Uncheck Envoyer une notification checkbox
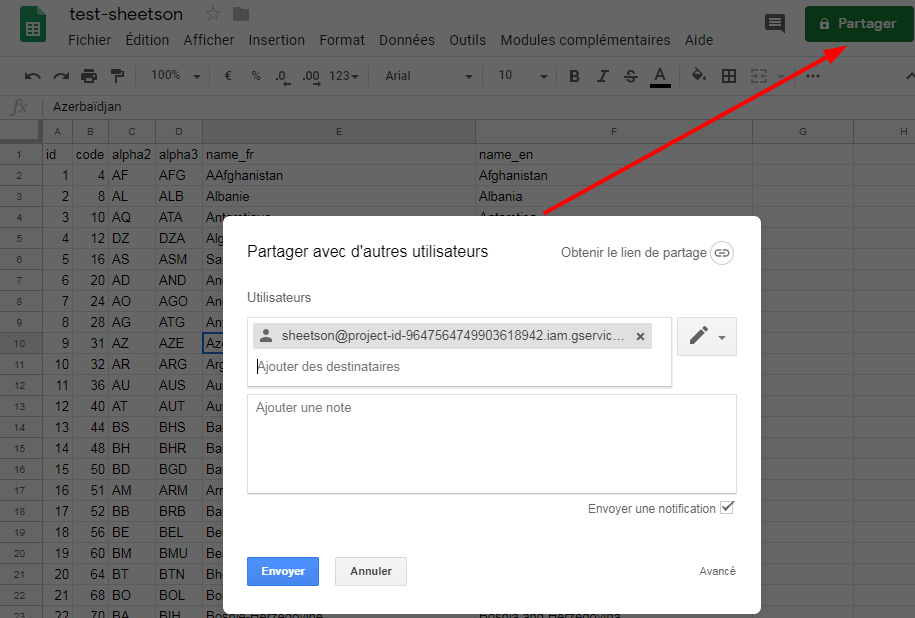The height and width of the screenshot is (618, 915). [727, 508]
